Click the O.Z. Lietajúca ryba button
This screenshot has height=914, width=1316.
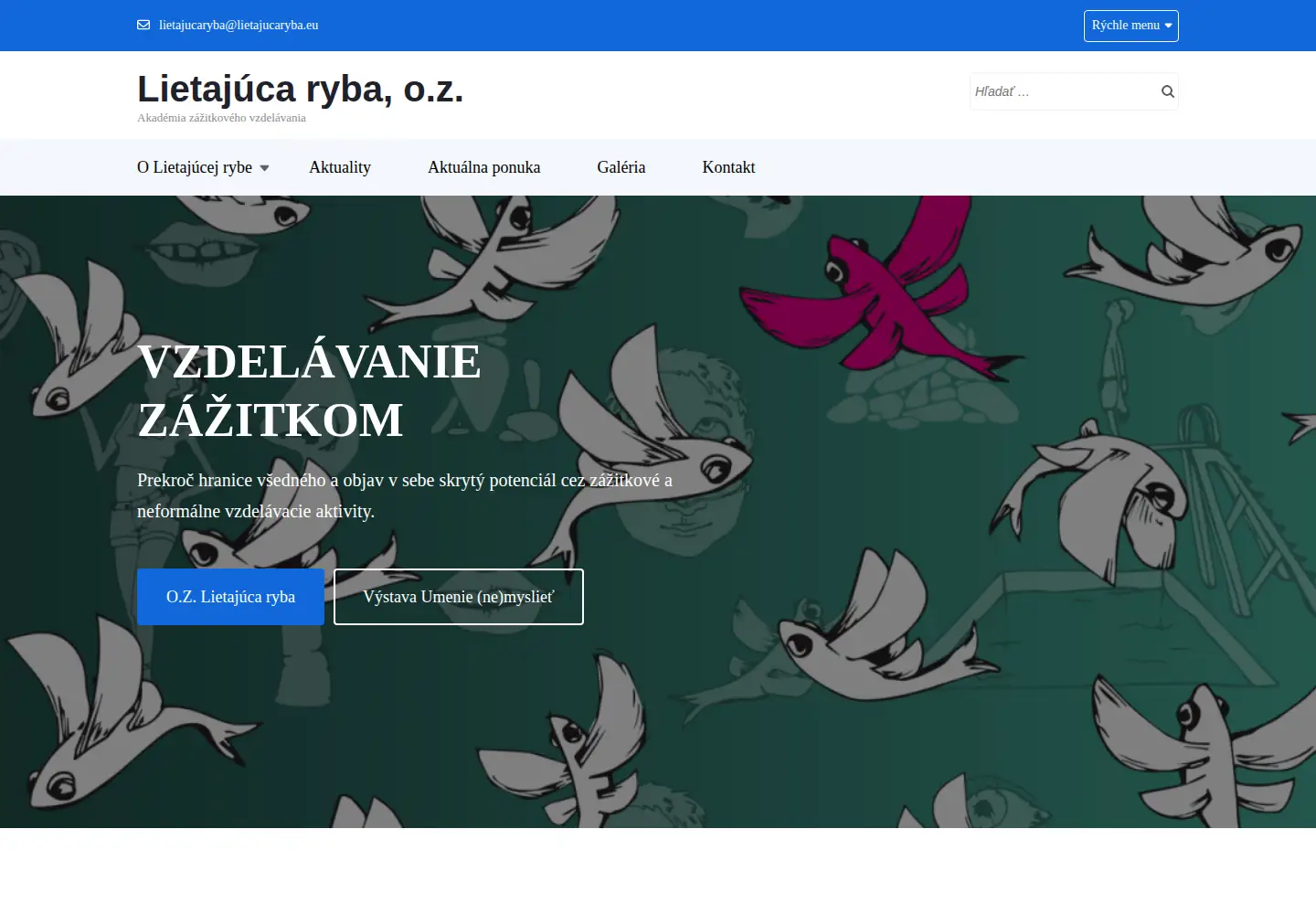pyautogui.click(x=230, y=597)
